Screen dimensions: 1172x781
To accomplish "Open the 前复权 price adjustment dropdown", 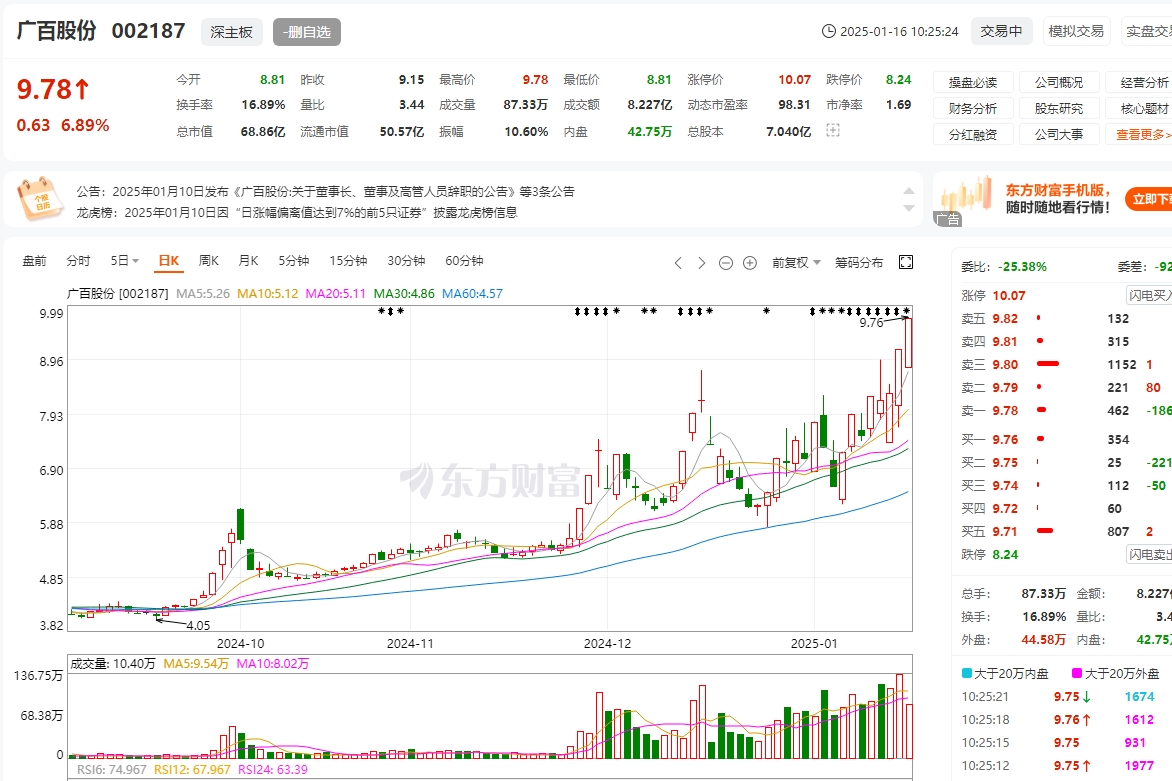I will [x=796, y=262].
